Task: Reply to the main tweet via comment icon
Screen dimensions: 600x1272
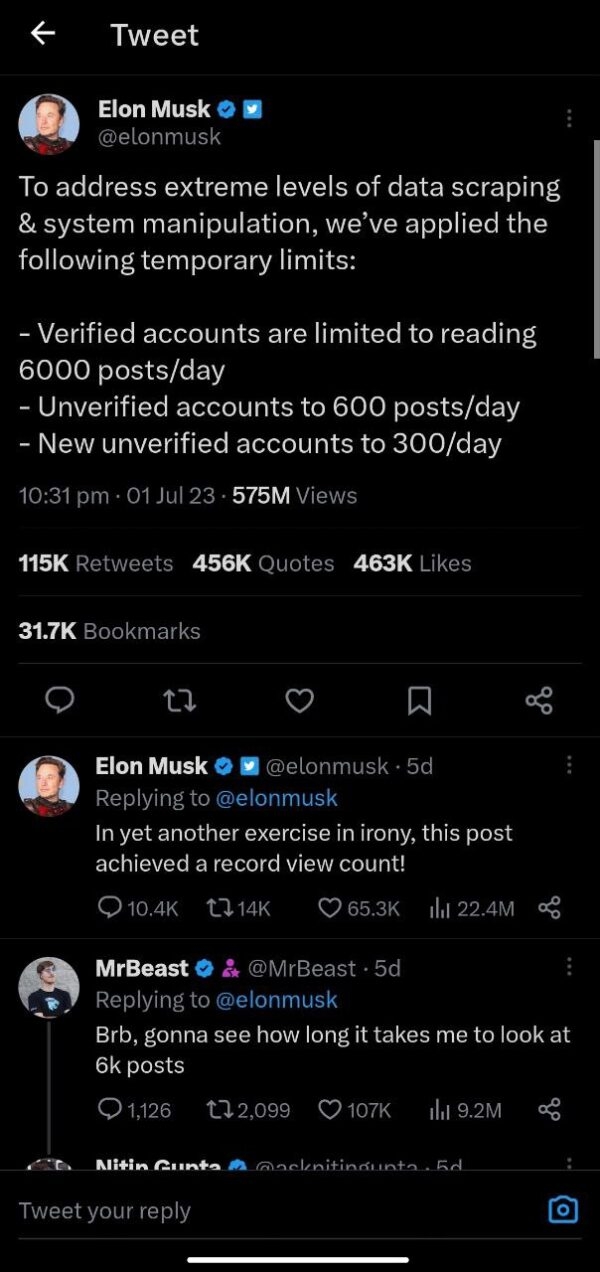Action: pyautogui.click(x=60, y=701)
